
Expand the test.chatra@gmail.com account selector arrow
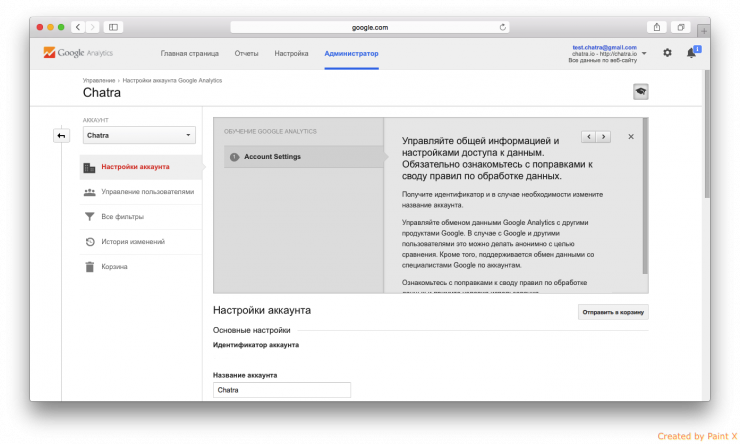[644, 53]
